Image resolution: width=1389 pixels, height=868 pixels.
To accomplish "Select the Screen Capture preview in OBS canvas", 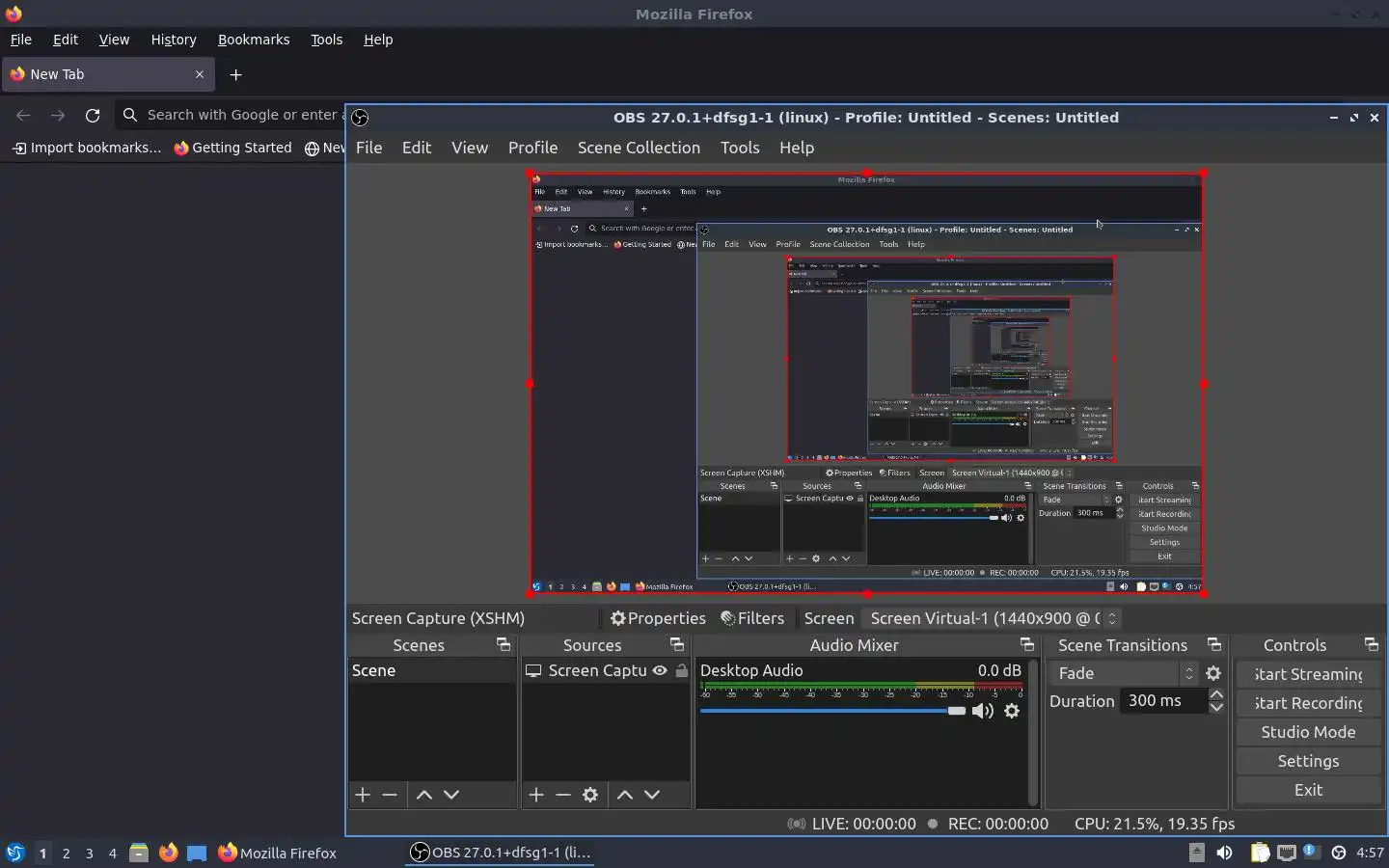I will coord(866,384).
